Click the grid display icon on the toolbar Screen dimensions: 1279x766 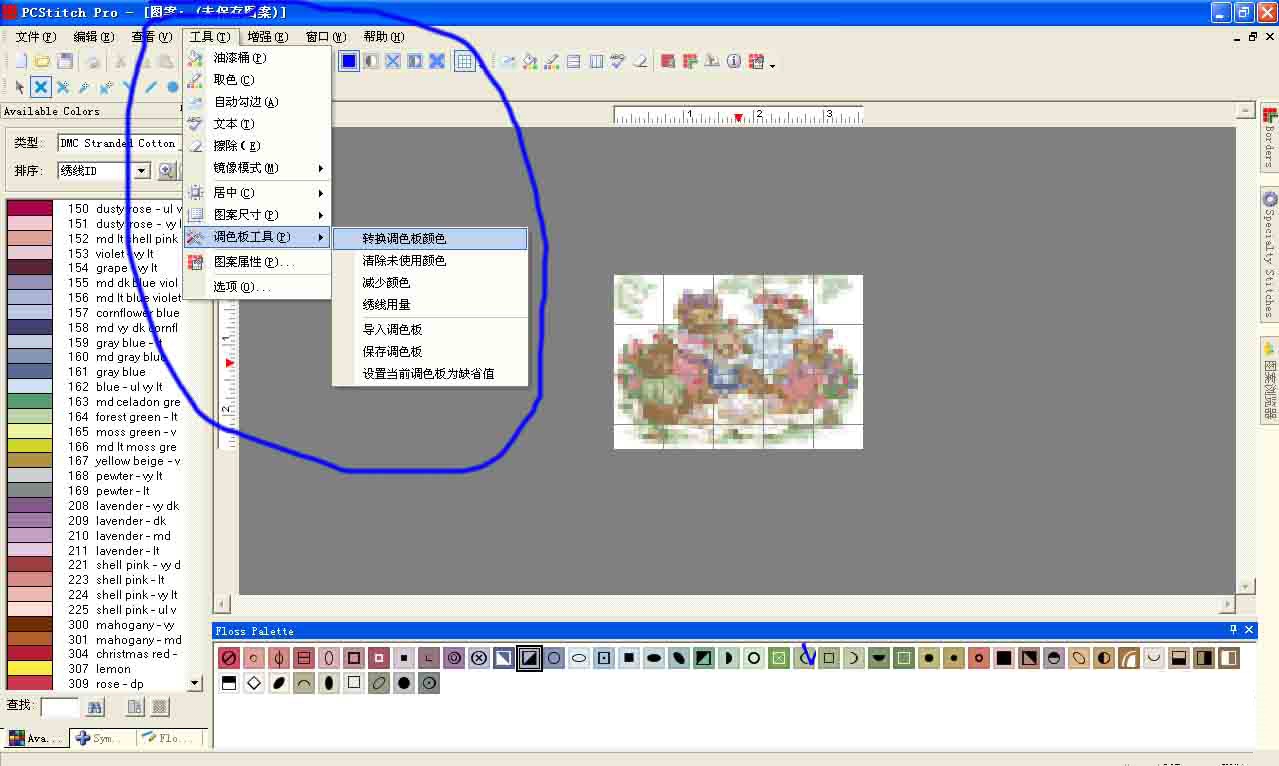465,60
